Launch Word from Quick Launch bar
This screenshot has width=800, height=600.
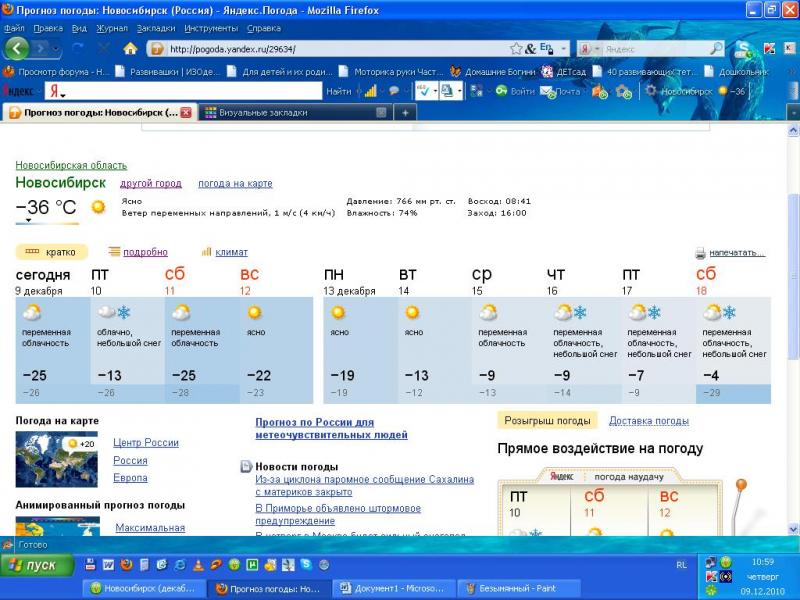108,565
